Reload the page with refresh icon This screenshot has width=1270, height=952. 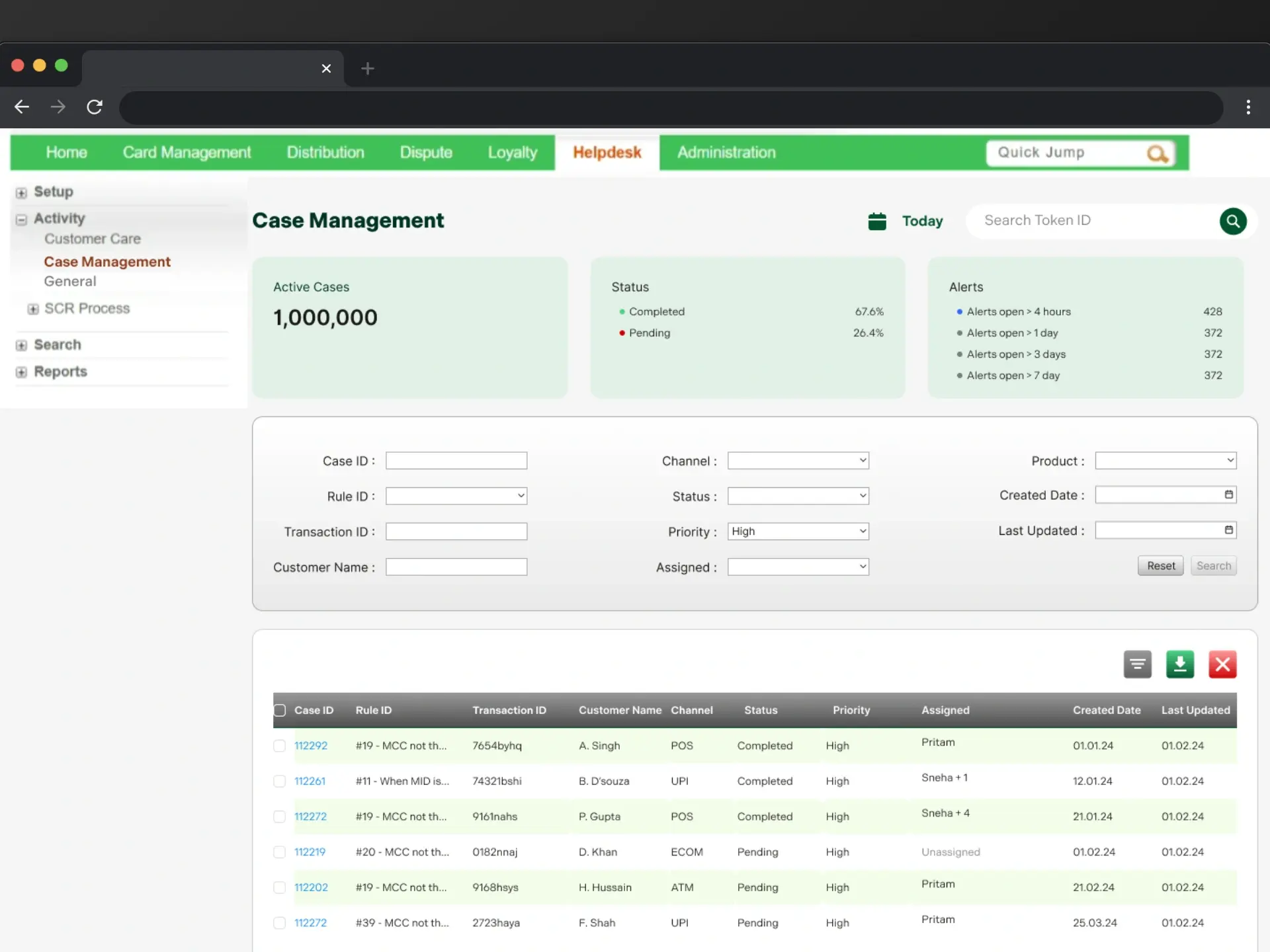pos(95,107)
